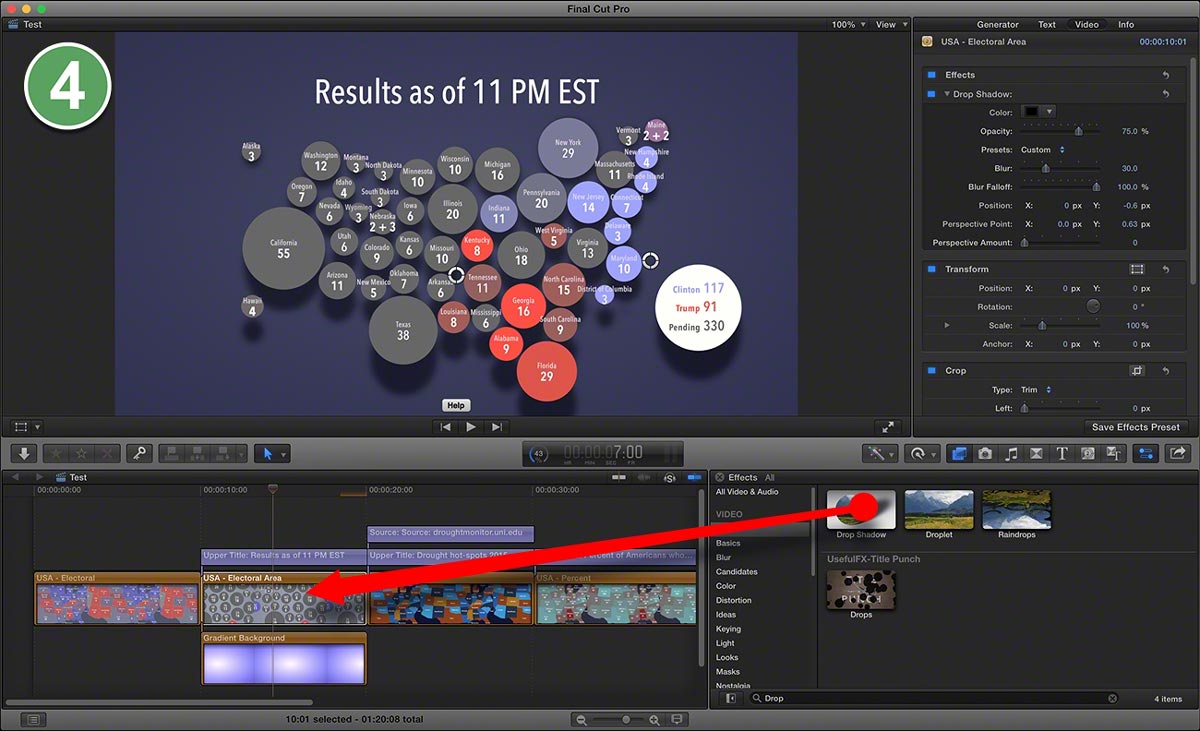Viewport: 1200px width, 731px height.
Task: Collapse the Drop Shadow disclosure triangle
Action: [x=947, y=94]
